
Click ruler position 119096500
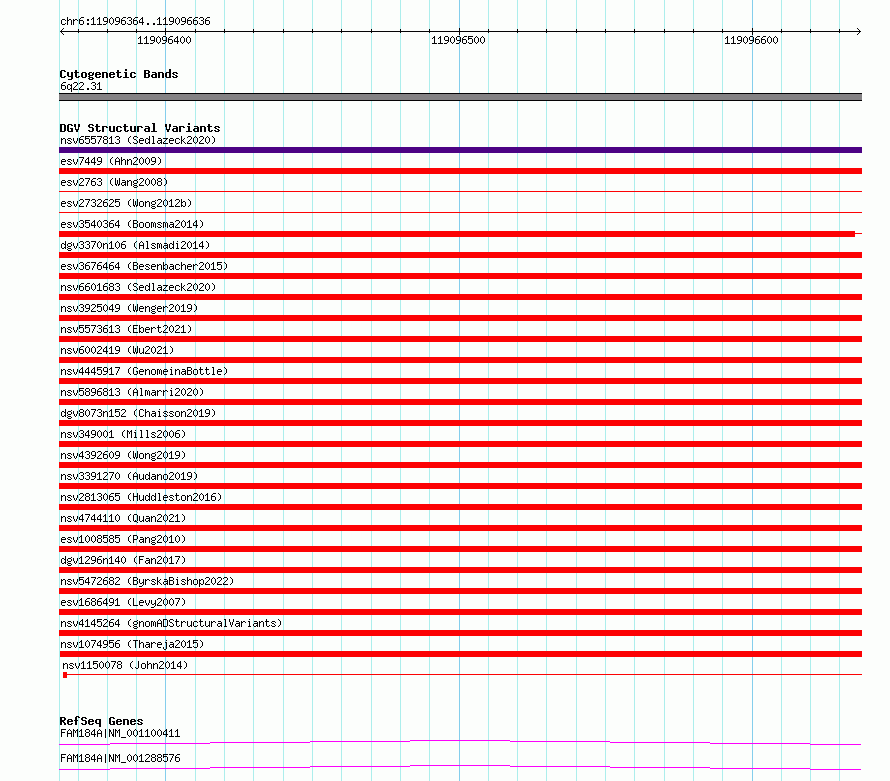tap(458, 40)
